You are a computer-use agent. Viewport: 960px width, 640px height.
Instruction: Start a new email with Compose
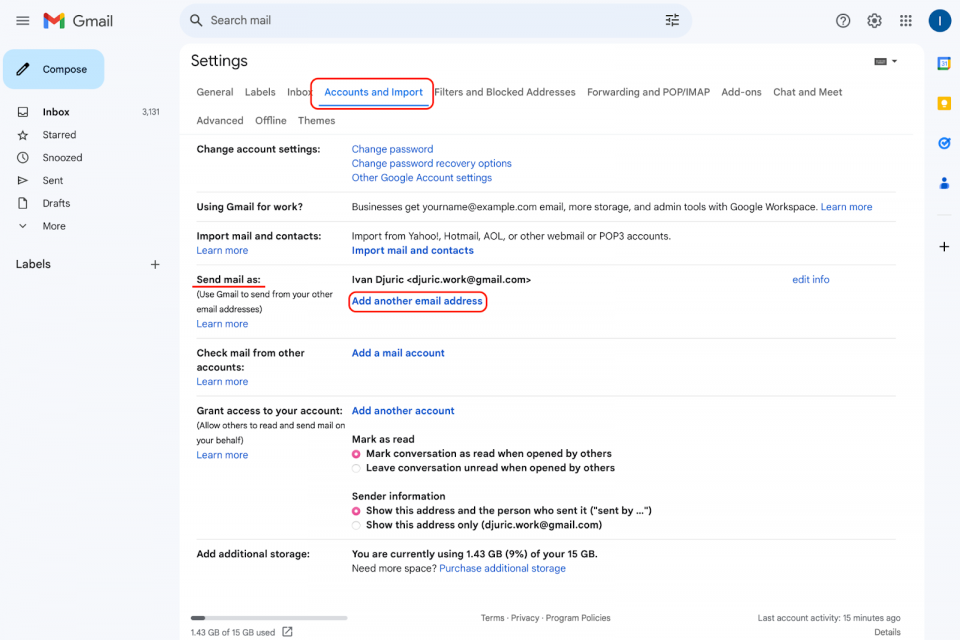pyautogui.click(x=53, y=69)
